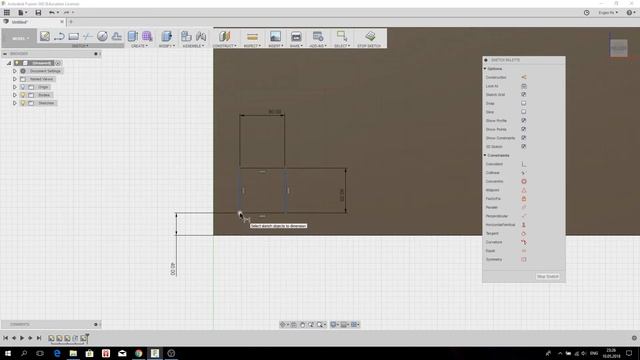Open the Assemble menu dropdown label
This screenshot has height=360, width=640.
(x=193, y=46)
